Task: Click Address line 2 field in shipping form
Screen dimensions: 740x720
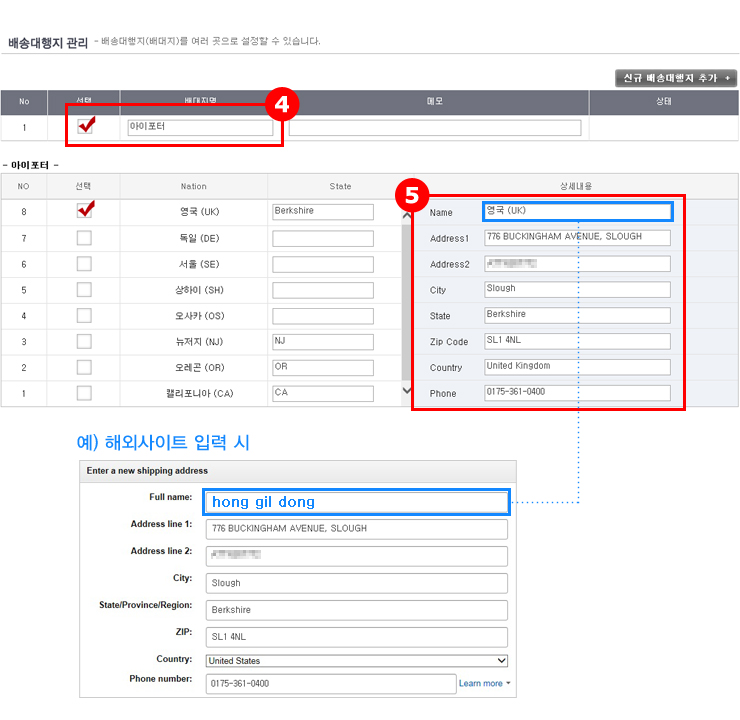Action: [x=357, y=556]
